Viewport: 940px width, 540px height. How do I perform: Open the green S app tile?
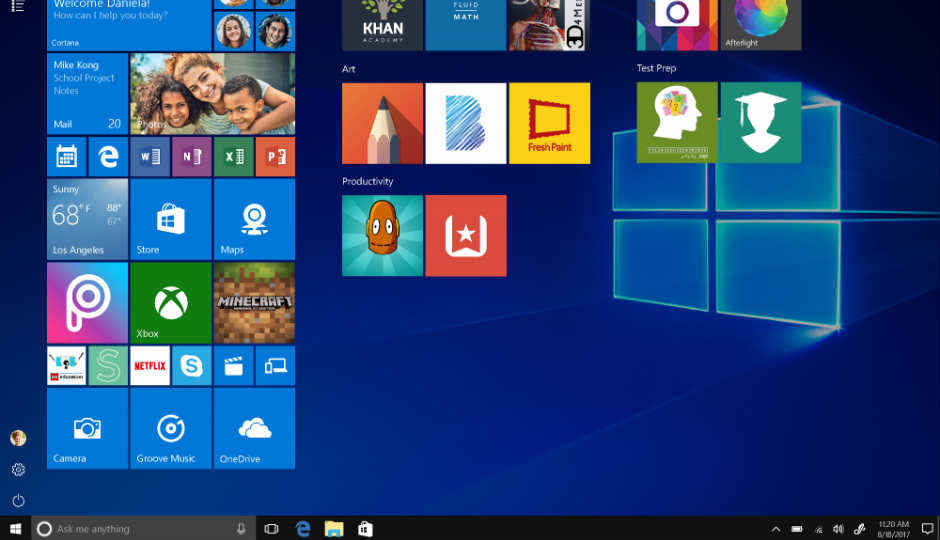pyautogui.click(x=109, y=366)
